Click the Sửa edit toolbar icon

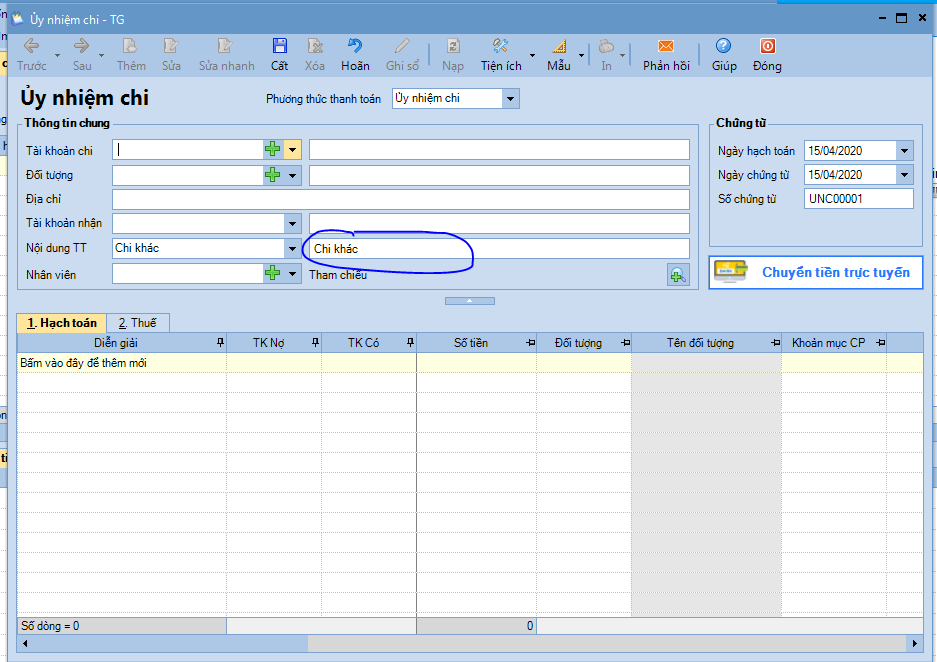171,55
